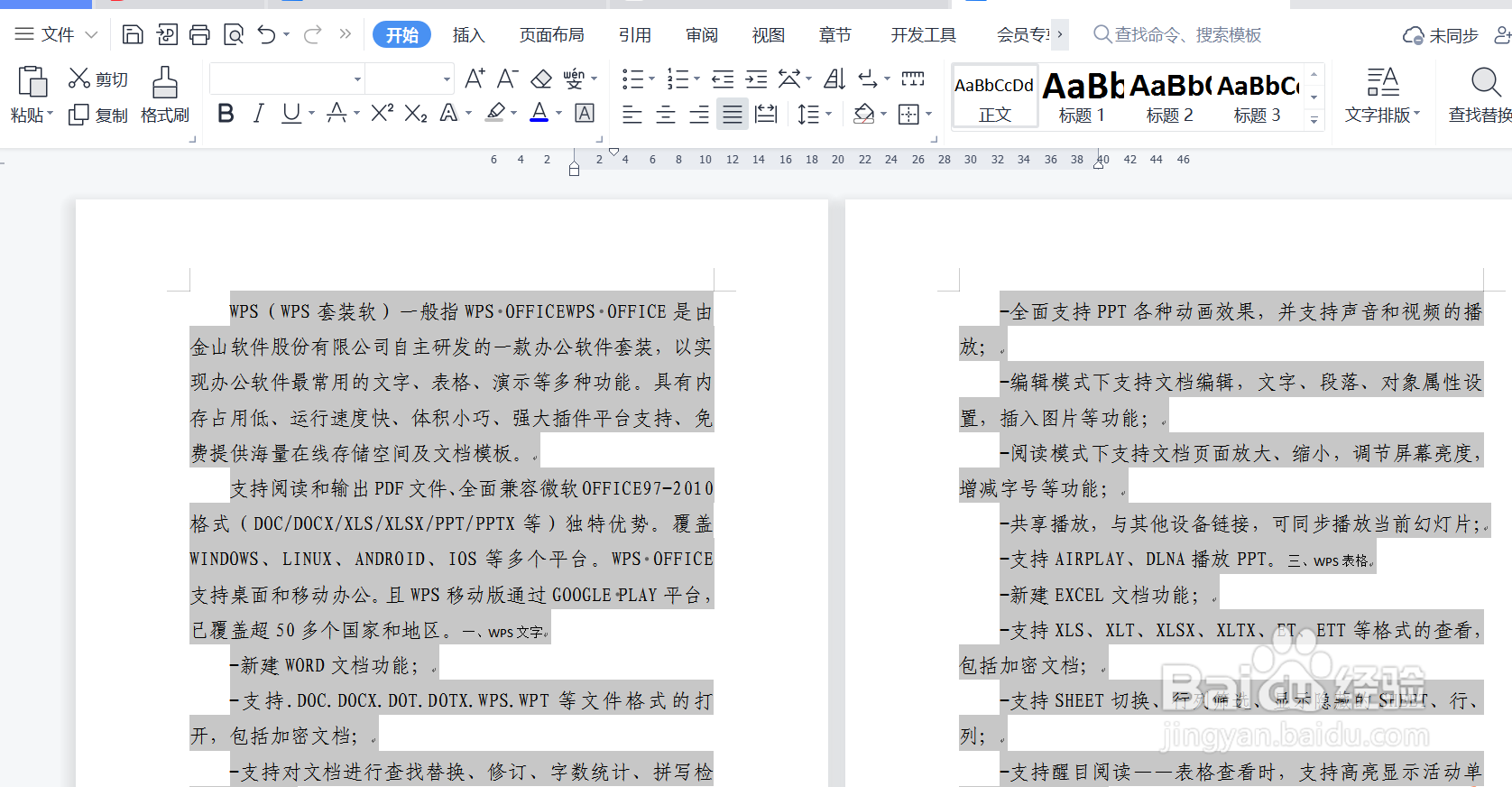This screenshot has height=787, width=1512.
Task: Apply the 标题 1 style
Action: click(x=1082, y=96)
